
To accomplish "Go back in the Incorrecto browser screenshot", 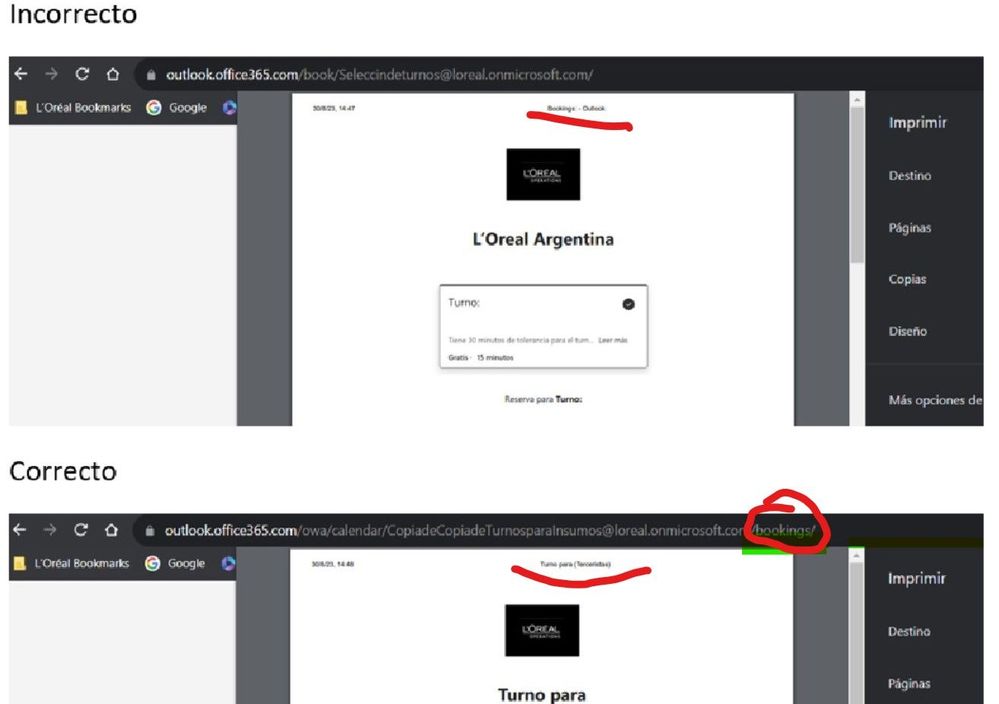I will 20,74.
